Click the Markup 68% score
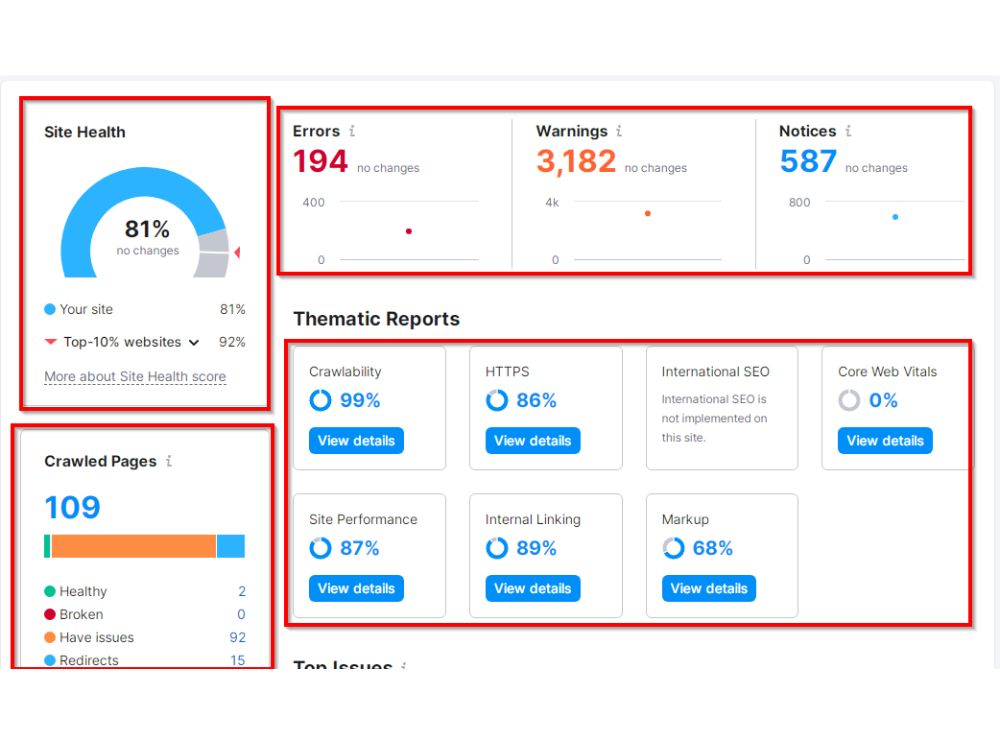The width and height of the screenshot is (1000, 750). point(712,548)
